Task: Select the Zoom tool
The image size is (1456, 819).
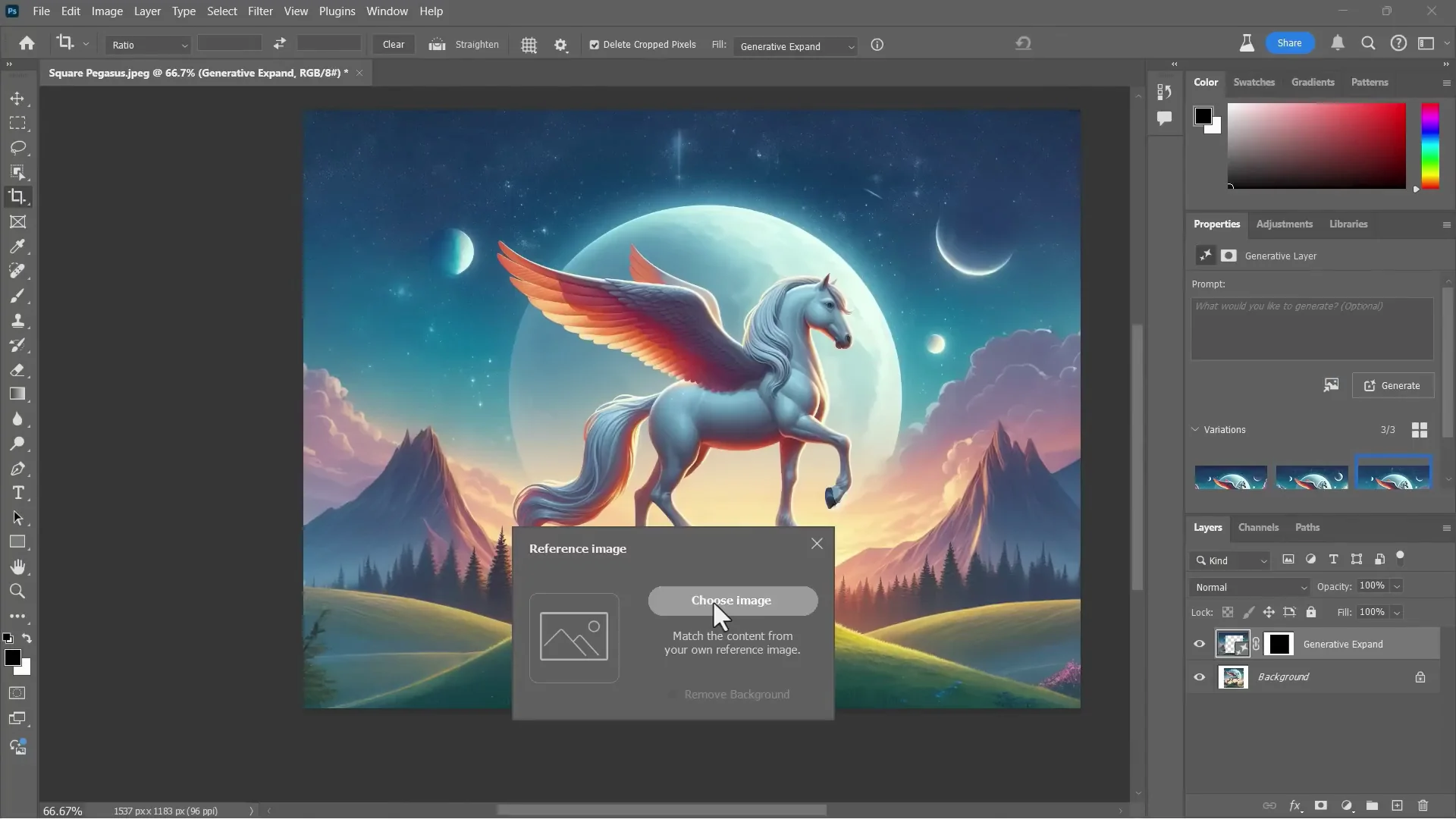Action: point(17,591)
